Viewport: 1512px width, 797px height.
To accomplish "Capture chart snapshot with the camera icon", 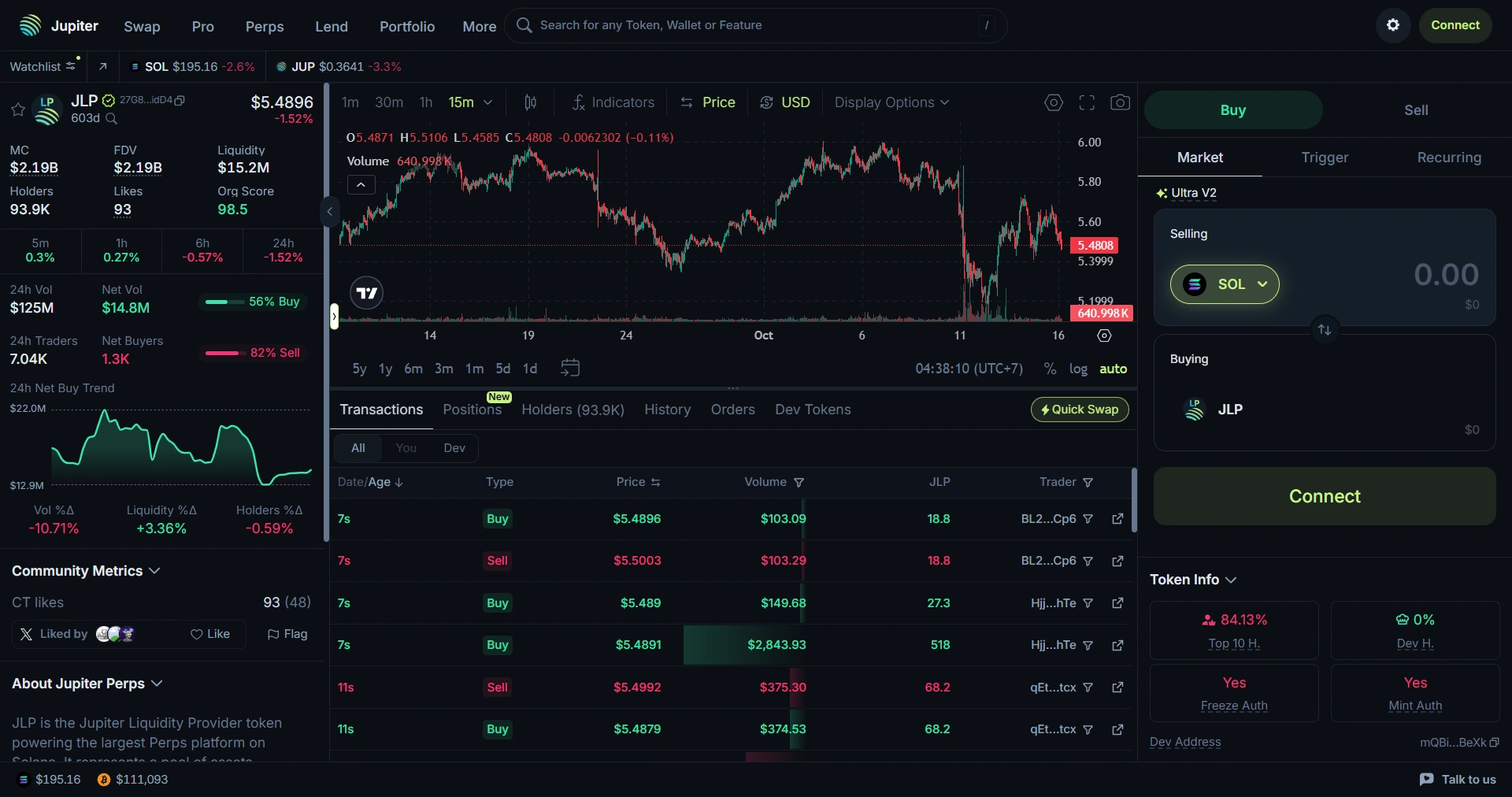I will coord(1120,102).
